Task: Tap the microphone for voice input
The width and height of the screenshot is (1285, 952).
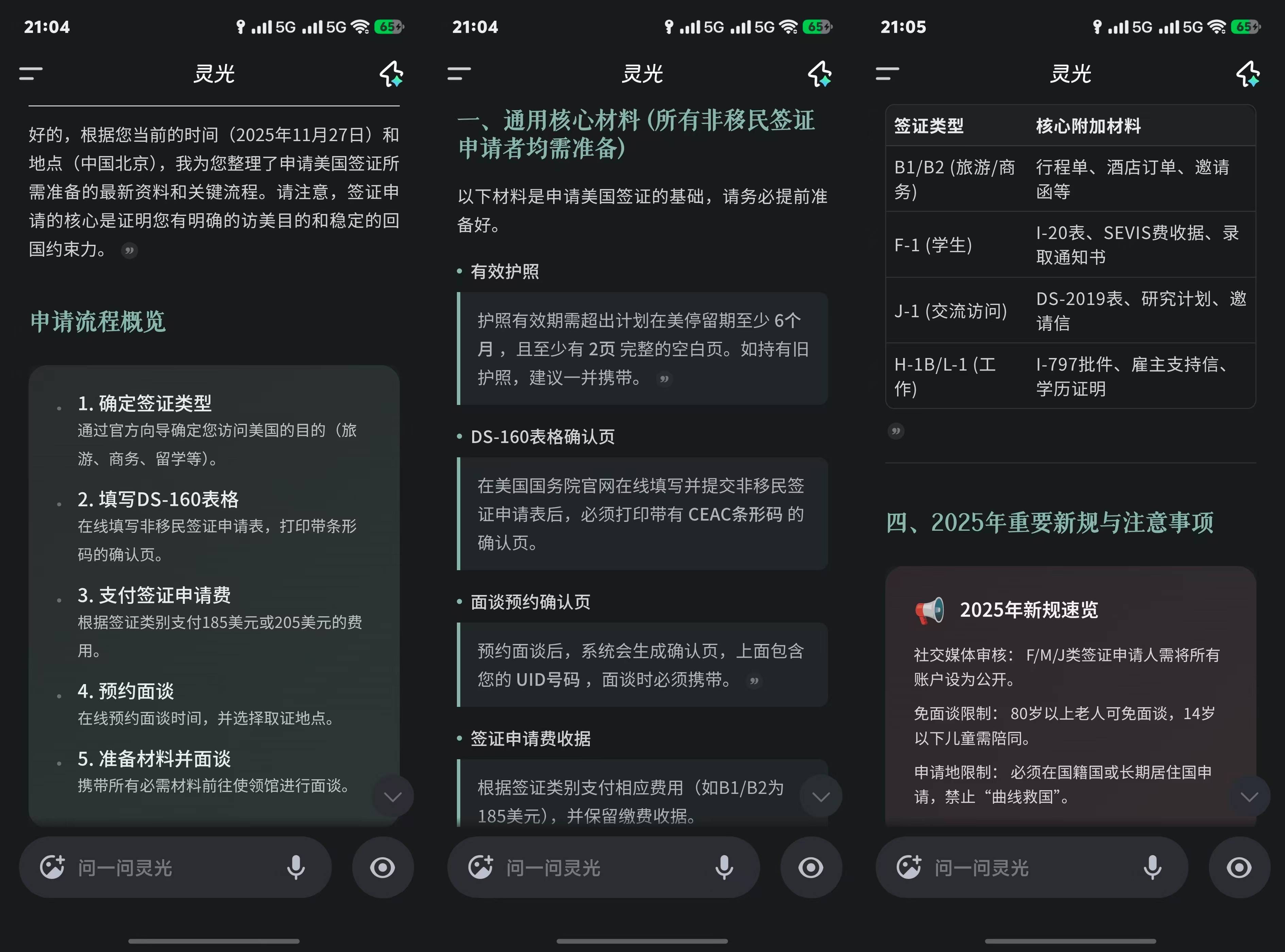Action: coord(296,867)
